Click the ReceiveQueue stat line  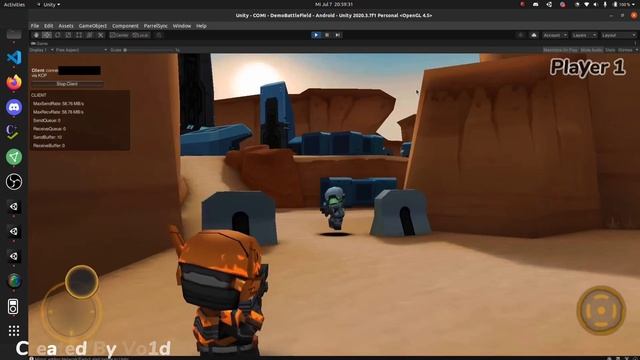pyautogui.click(x=49, y=129)
